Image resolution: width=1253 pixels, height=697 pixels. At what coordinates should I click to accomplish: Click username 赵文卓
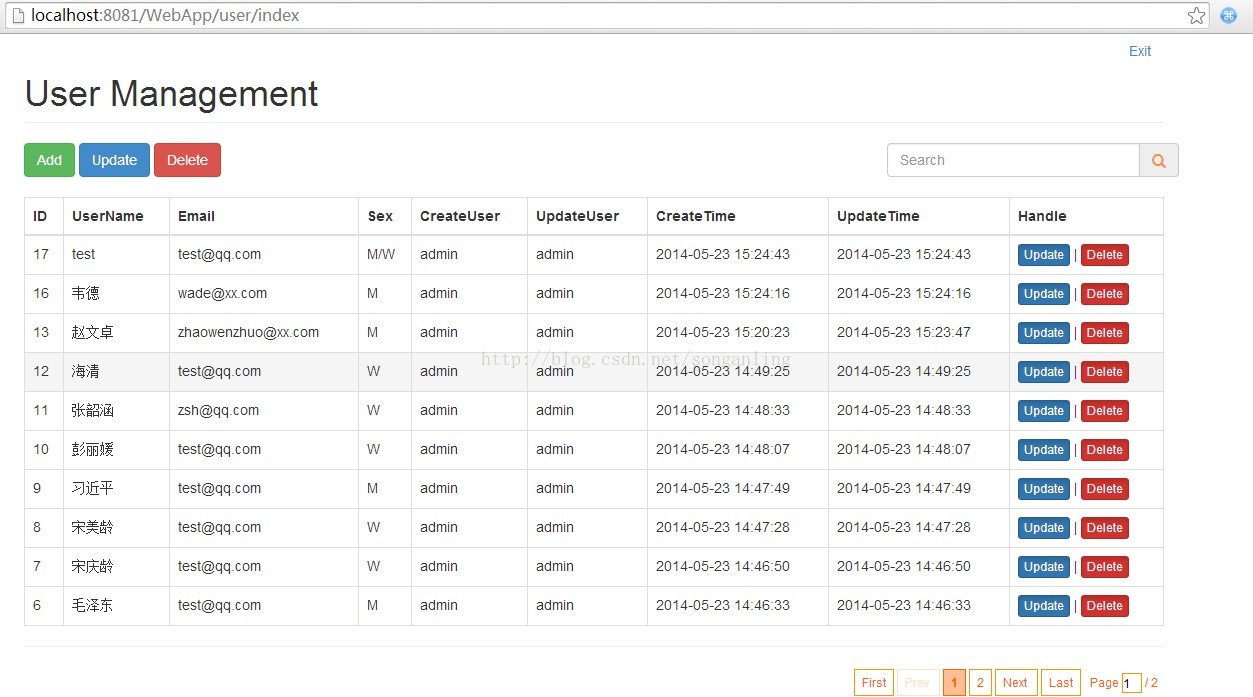(x=93, y=332)
